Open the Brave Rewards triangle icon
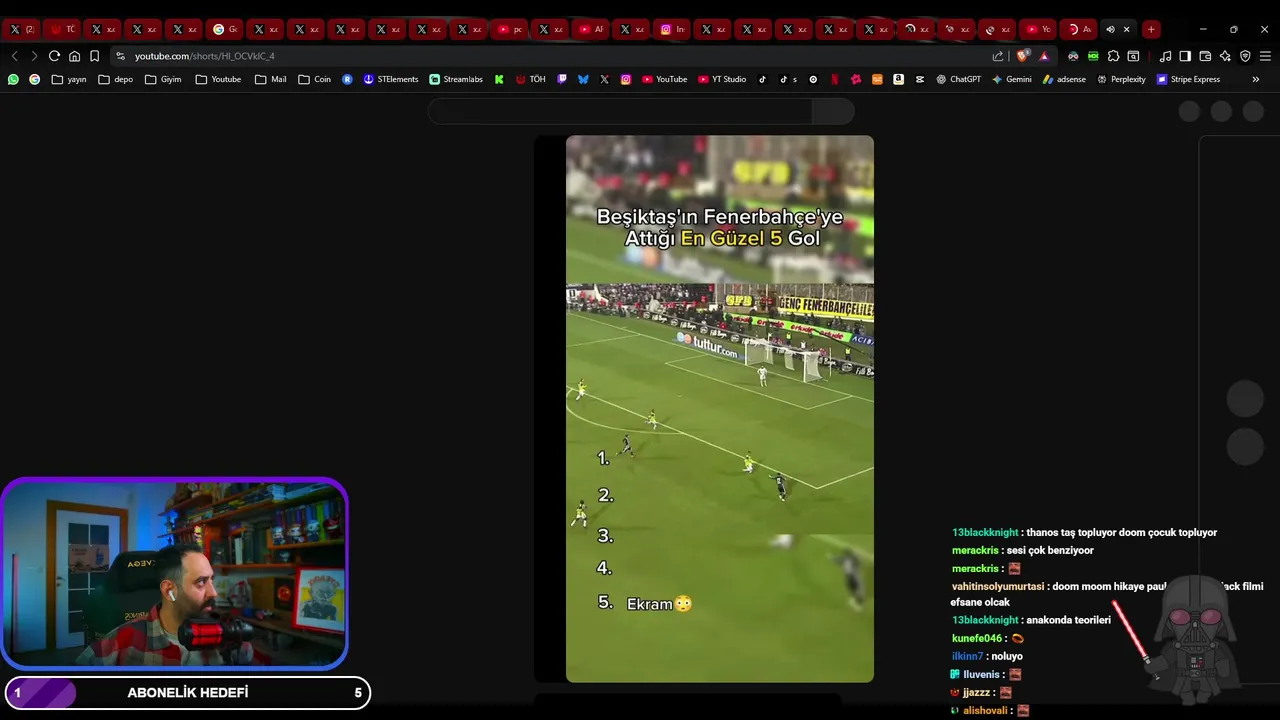 pos(1044,56)
